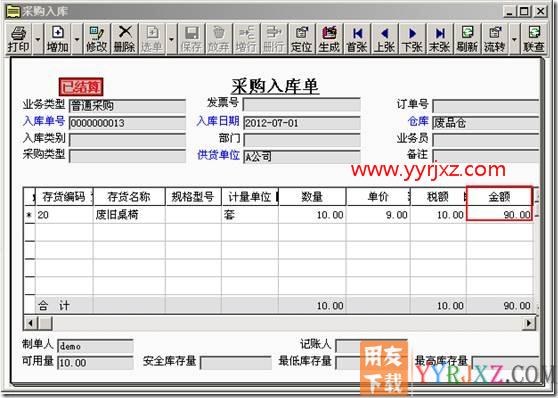Click the 选单 select-order icon
Image resolution: width=558 pixels, height=398 pixels.
(152, 39)
